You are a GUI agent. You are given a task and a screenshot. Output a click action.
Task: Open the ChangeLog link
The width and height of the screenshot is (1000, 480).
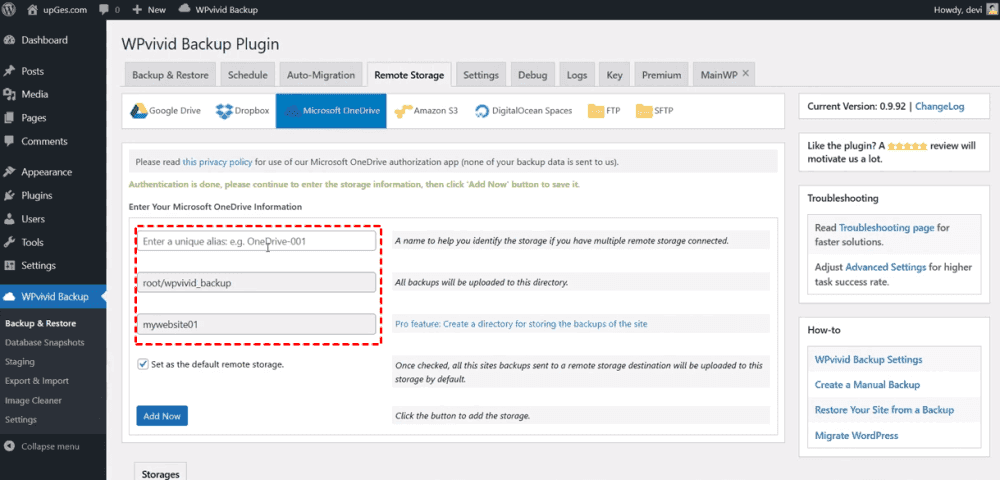939,105
